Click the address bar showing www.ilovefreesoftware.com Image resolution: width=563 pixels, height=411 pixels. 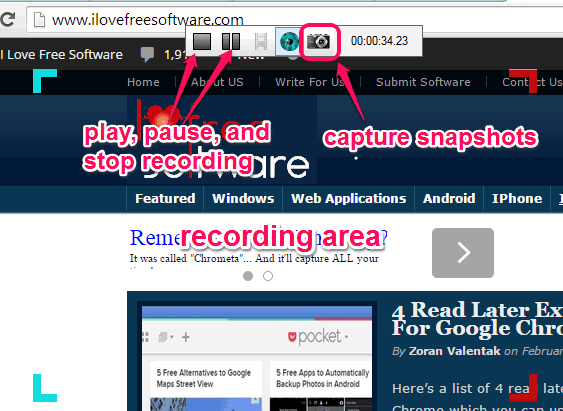294,20
